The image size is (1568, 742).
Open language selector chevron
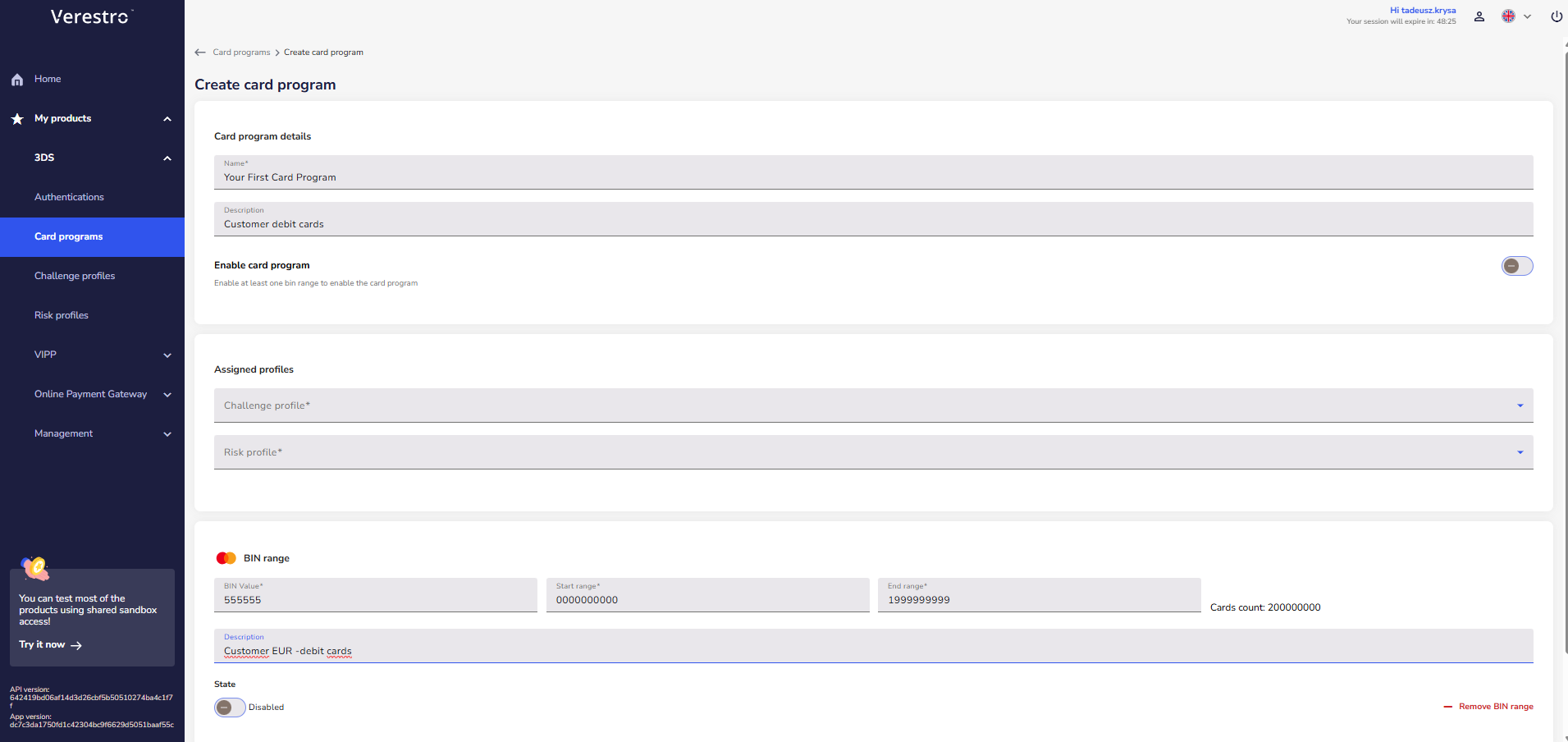1528,16
